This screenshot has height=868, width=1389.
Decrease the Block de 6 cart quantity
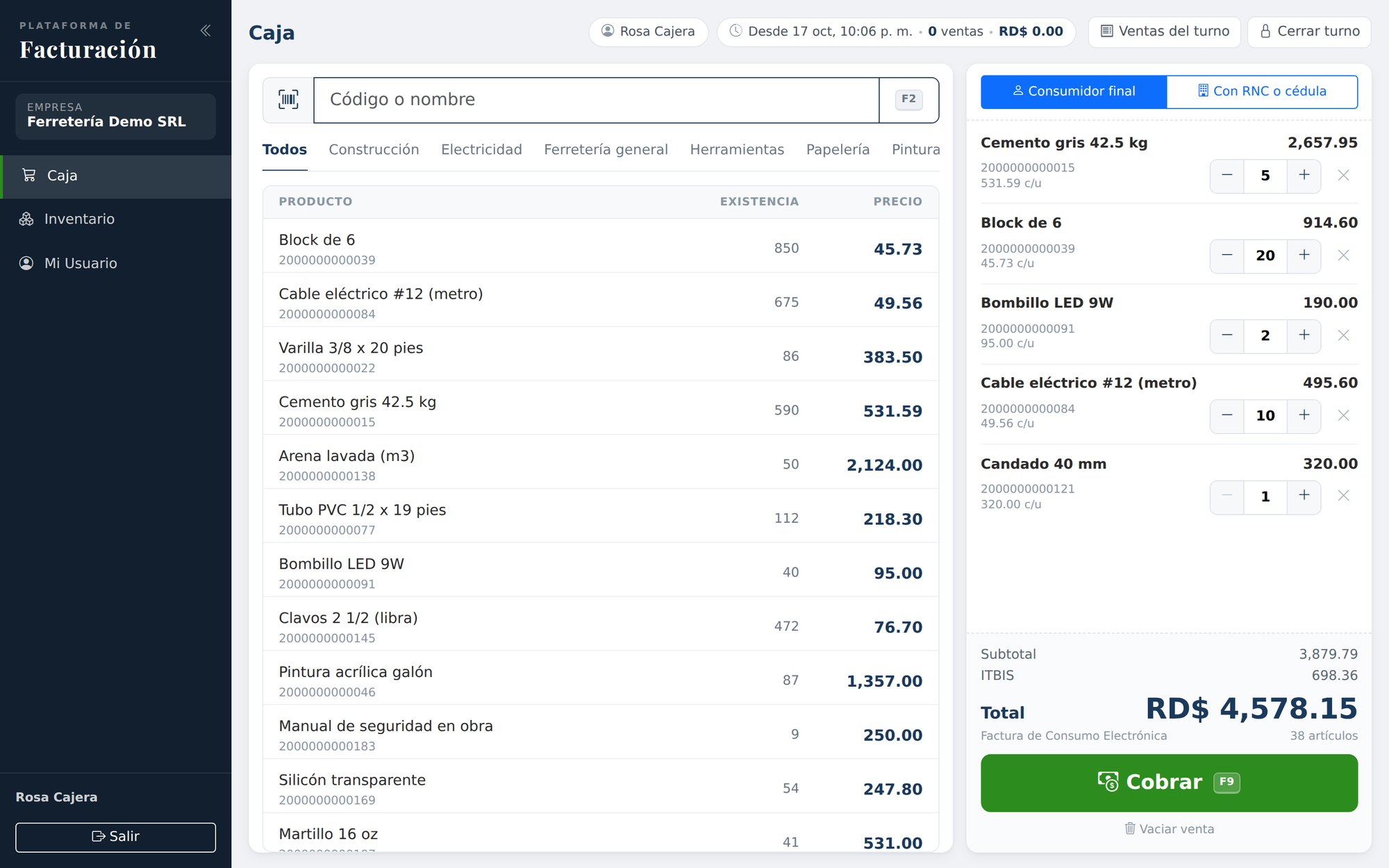tap(1227, 256)
